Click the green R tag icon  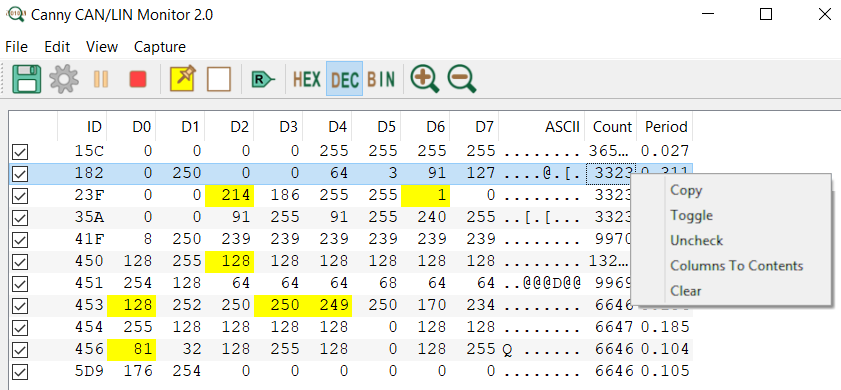click(x=262, y=79)
